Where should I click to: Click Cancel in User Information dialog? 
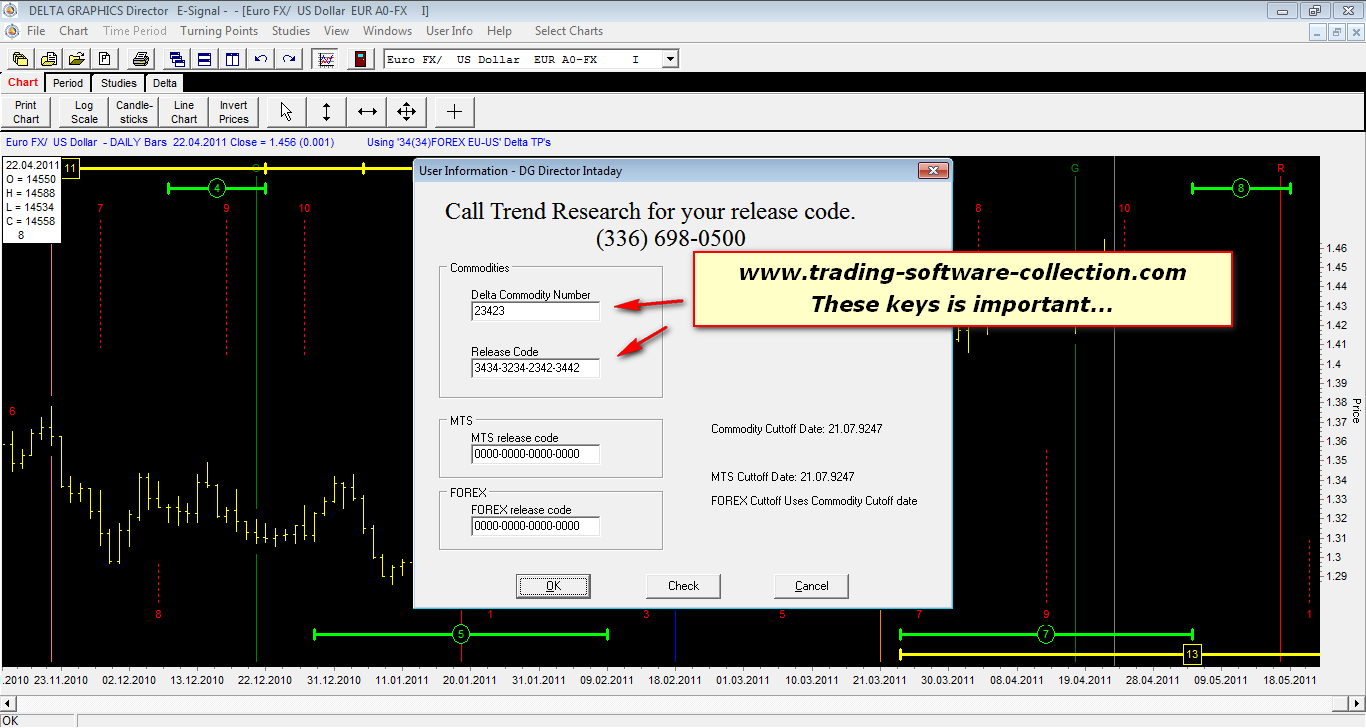[811, 586]
